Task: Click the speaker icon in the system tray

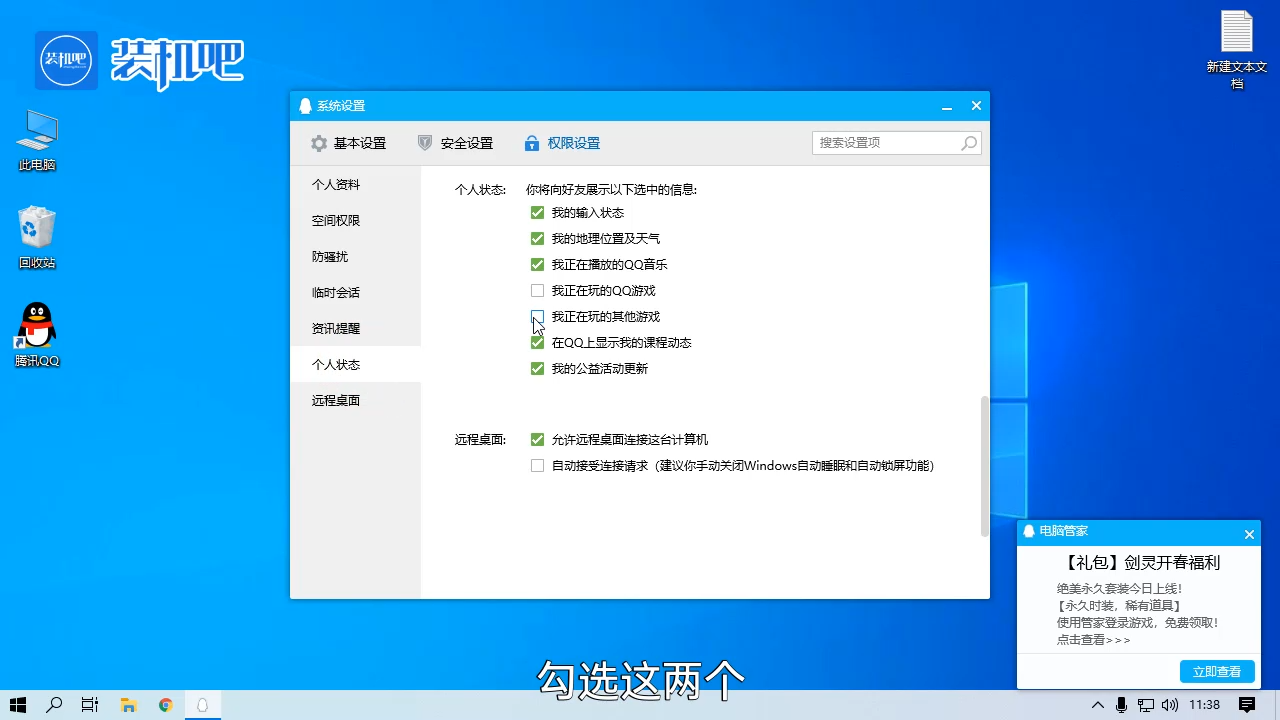Action: [x=1170, y=705]
